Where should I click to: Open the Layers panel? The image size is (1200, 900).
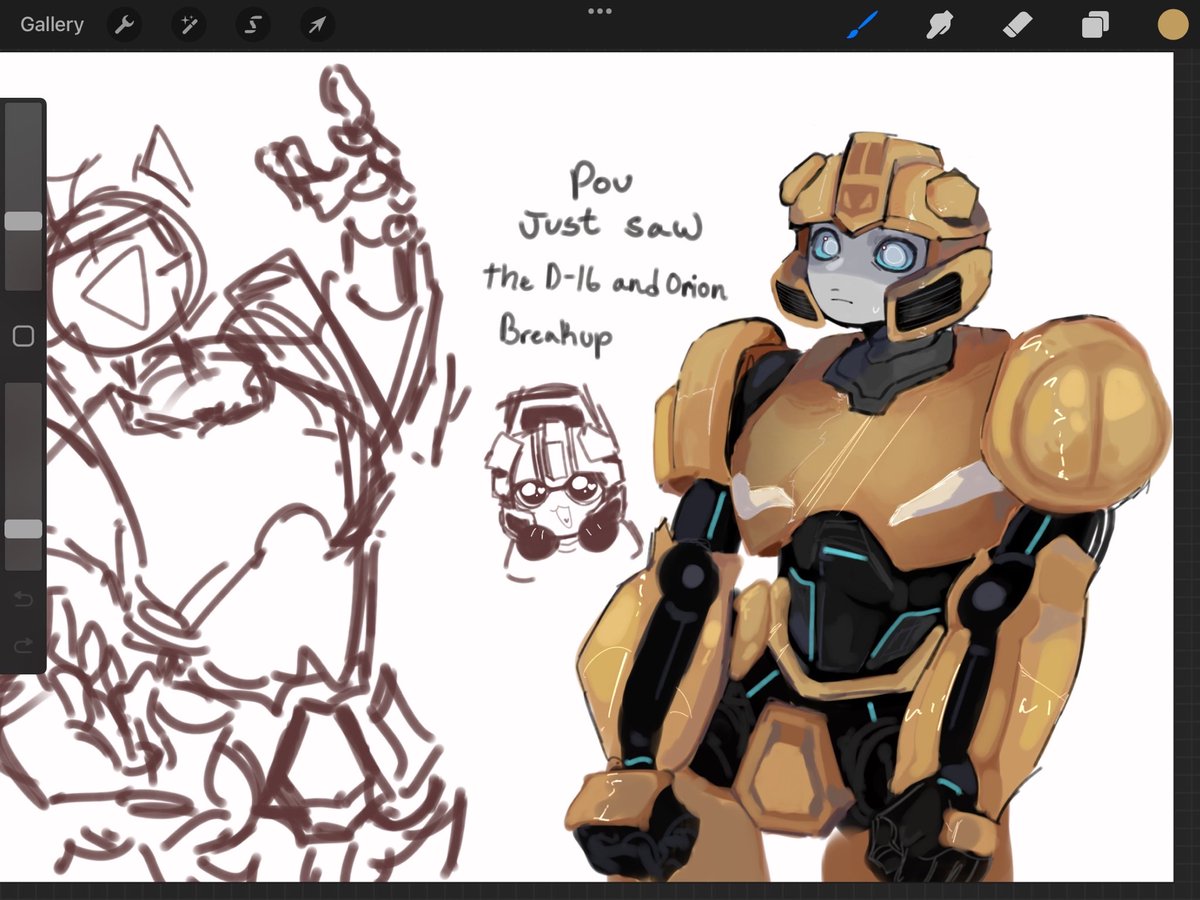coord(1095,25)
